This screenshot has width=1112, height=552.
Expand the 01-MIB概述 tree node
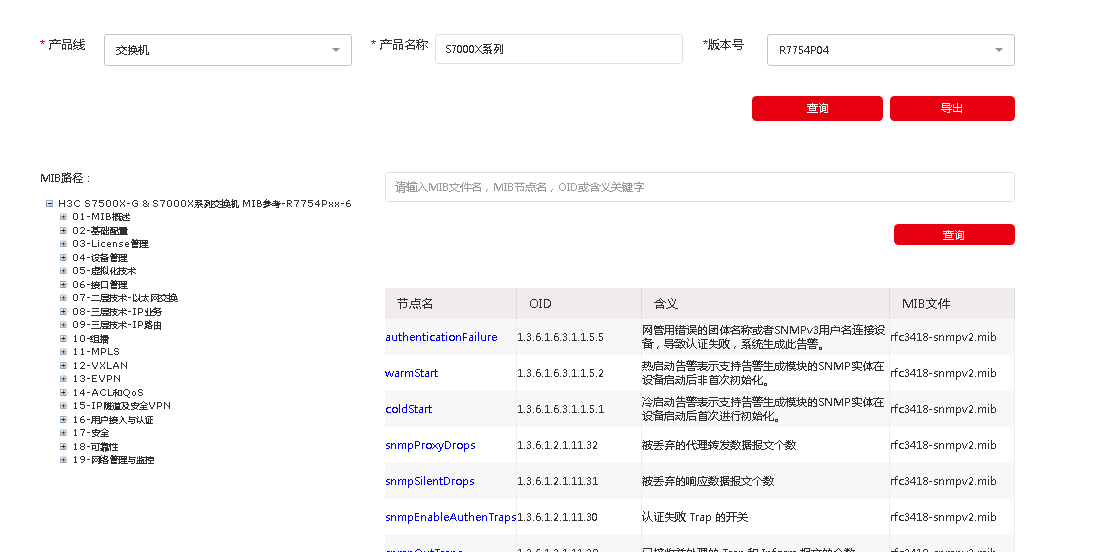pyautogui.click(x=63, y=217)
